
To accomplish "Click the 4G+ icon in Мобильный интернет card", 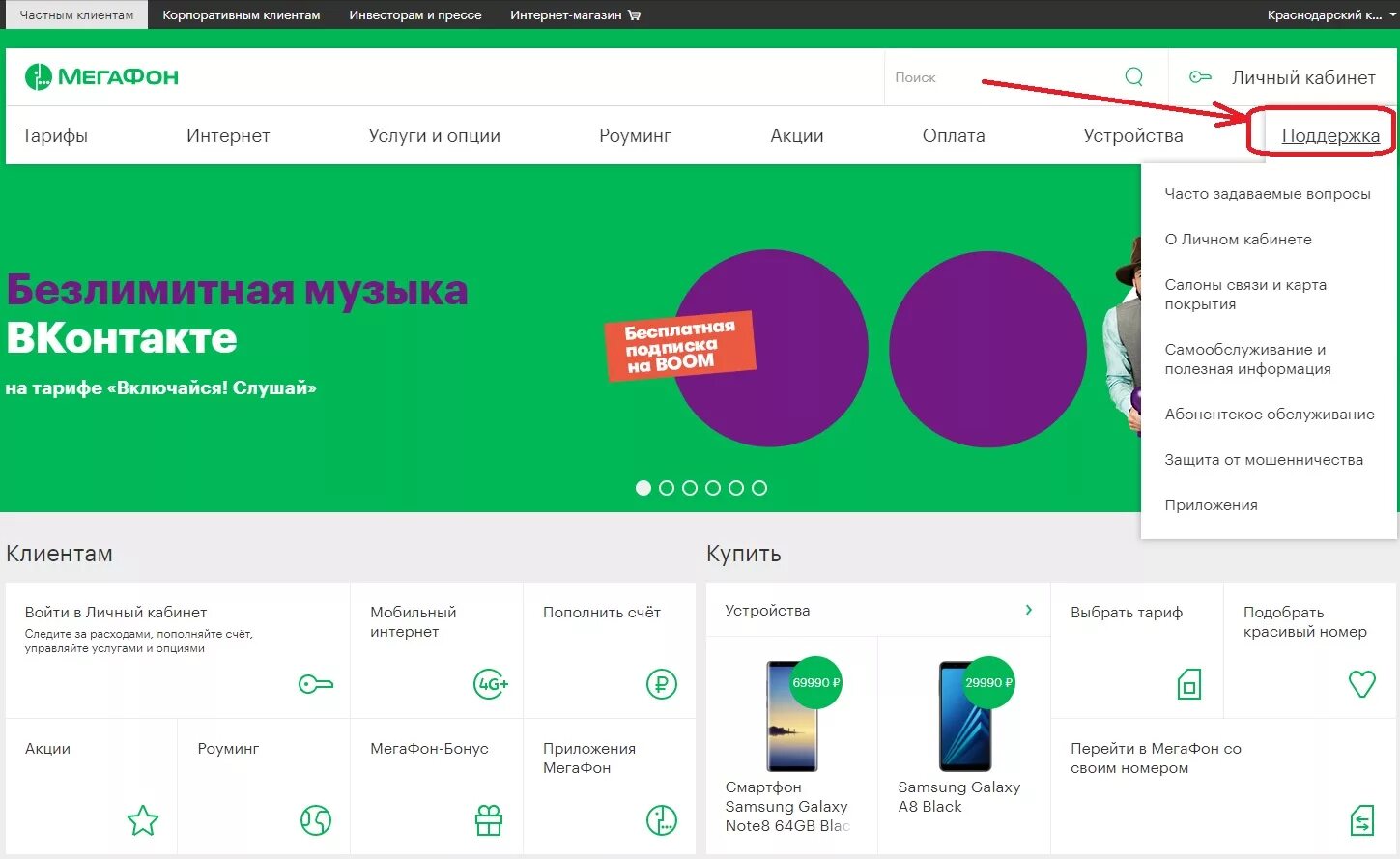I will click(491, 684).
